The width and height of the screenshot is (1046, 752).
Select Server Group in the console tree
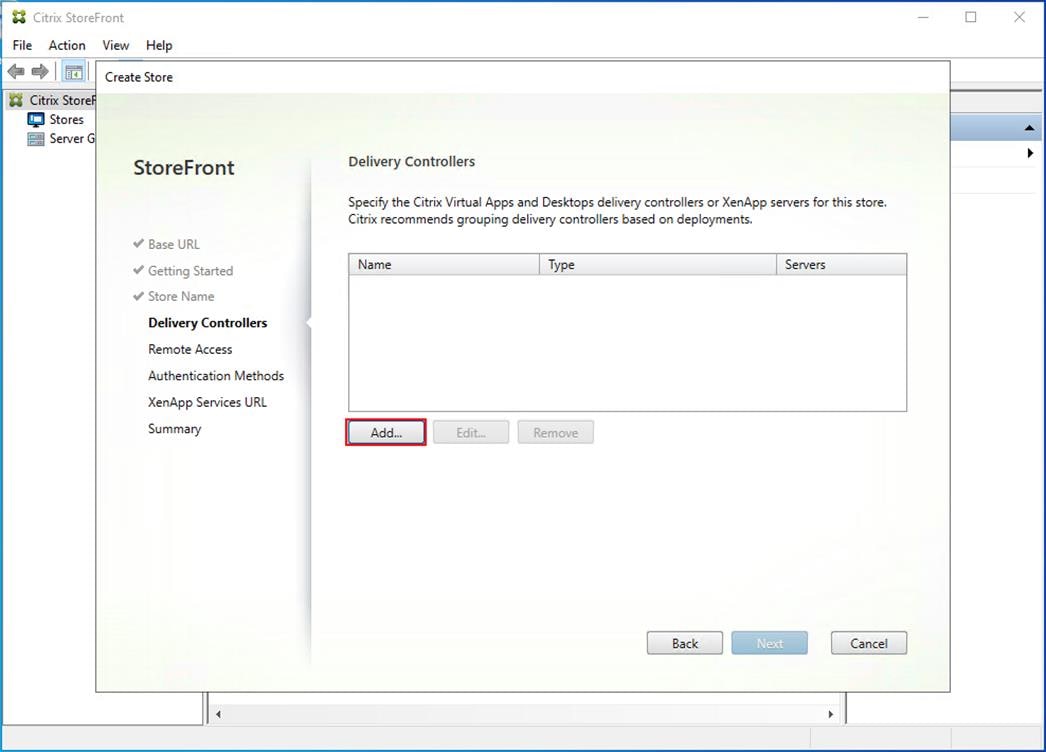tap(72, 139)
